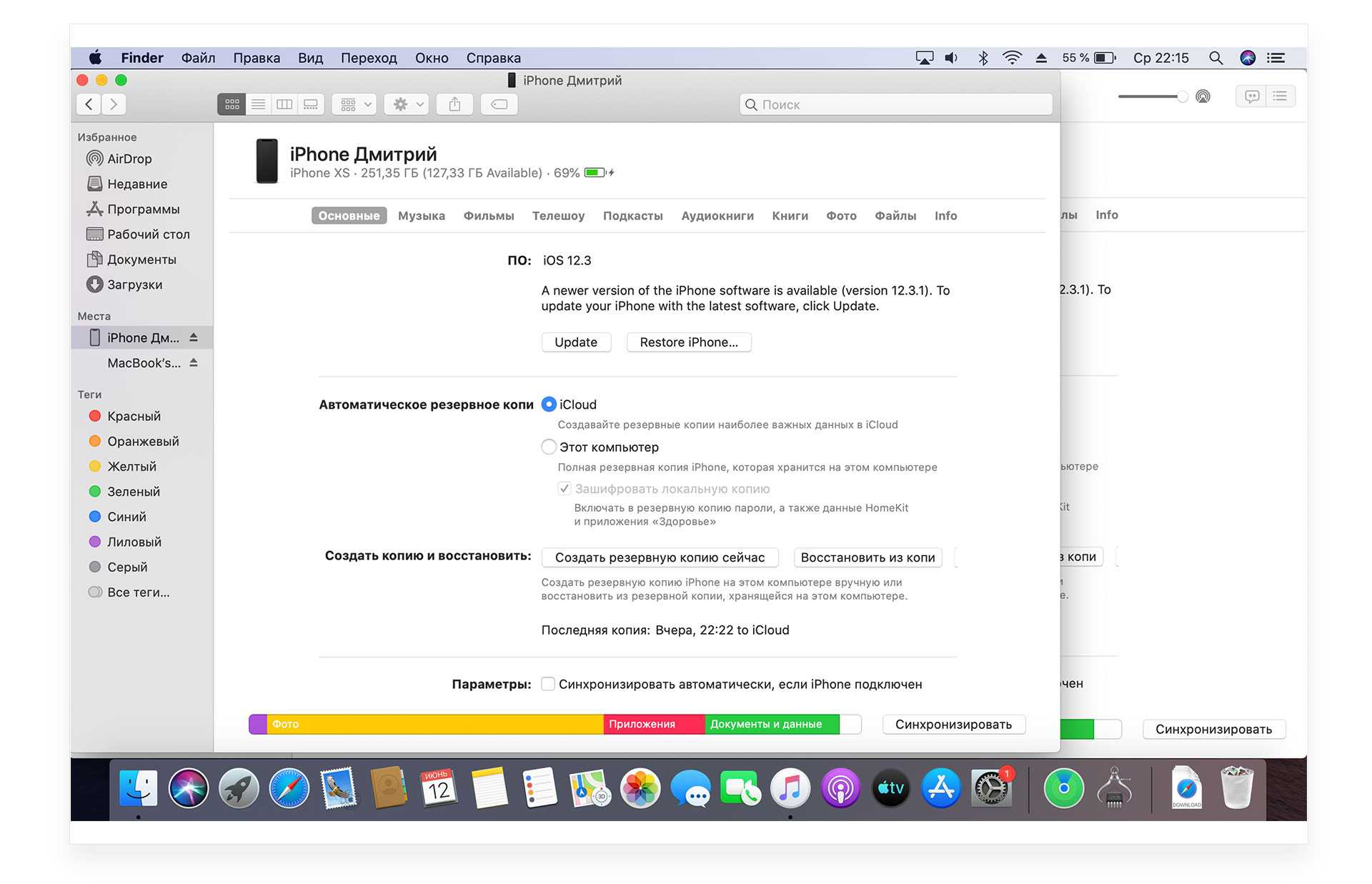Image resolution: width=1372 pixels, height=884 pixels.
Task: Click the Share toolbar icon
Action: tap(454, 104)
